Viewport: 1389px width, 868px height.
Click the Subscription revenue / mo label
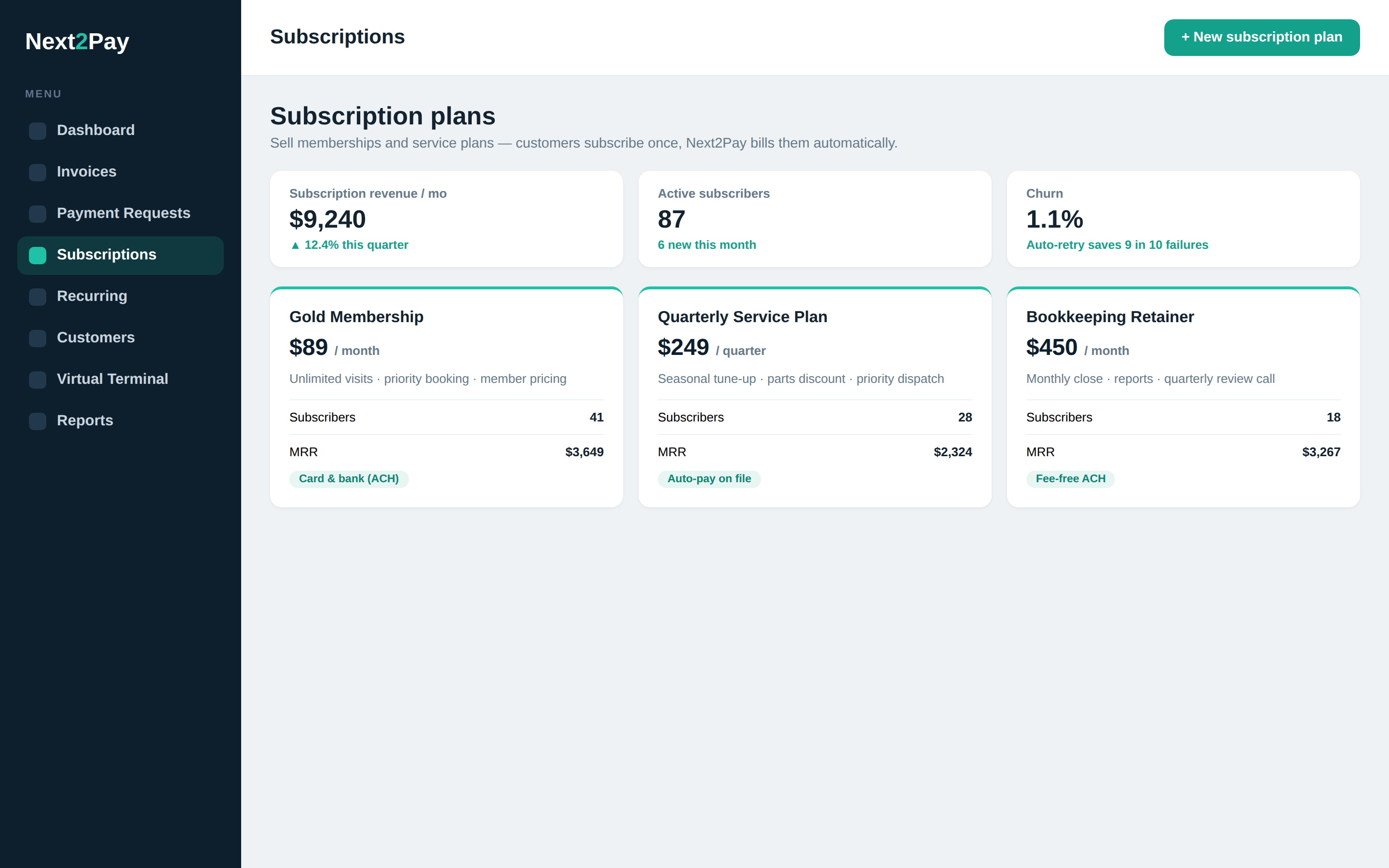pyautogui.click(x=368, y=193)
